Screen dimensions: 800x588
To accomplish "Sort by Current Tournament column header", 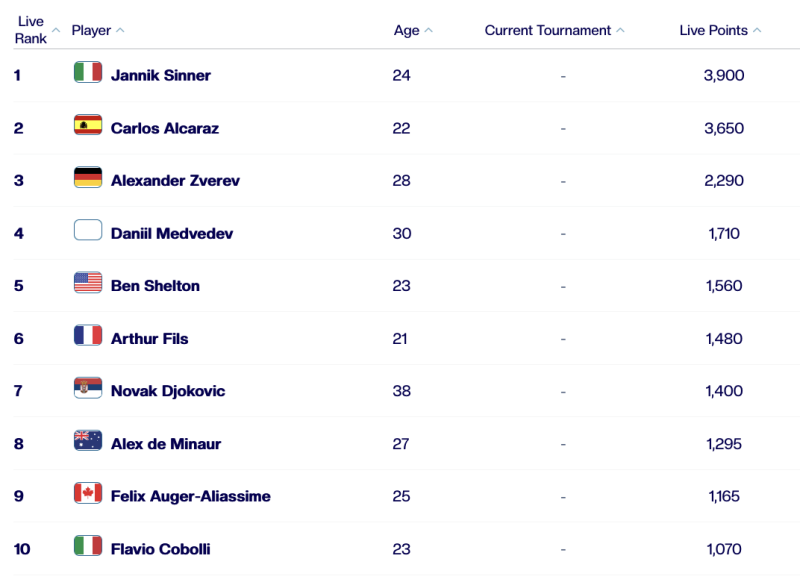I will [548, 30].
